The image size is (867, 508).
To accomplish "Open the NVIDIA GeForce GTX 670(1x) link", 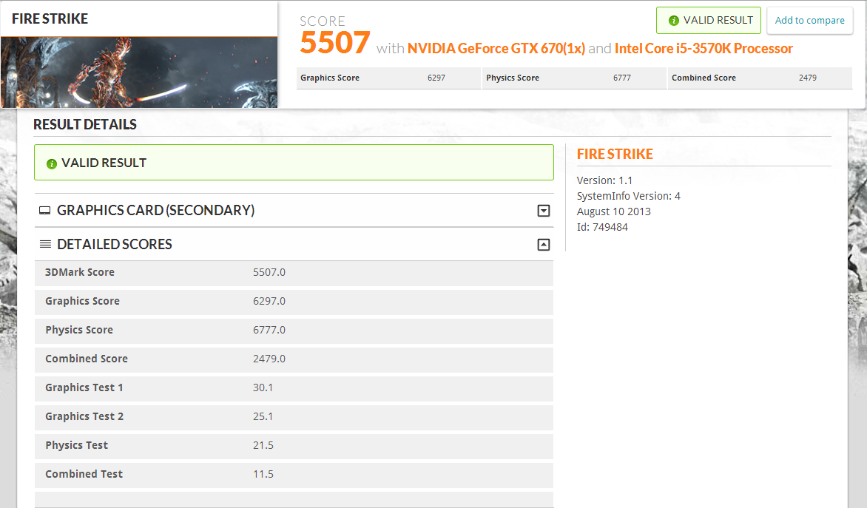I will (495, 48).
